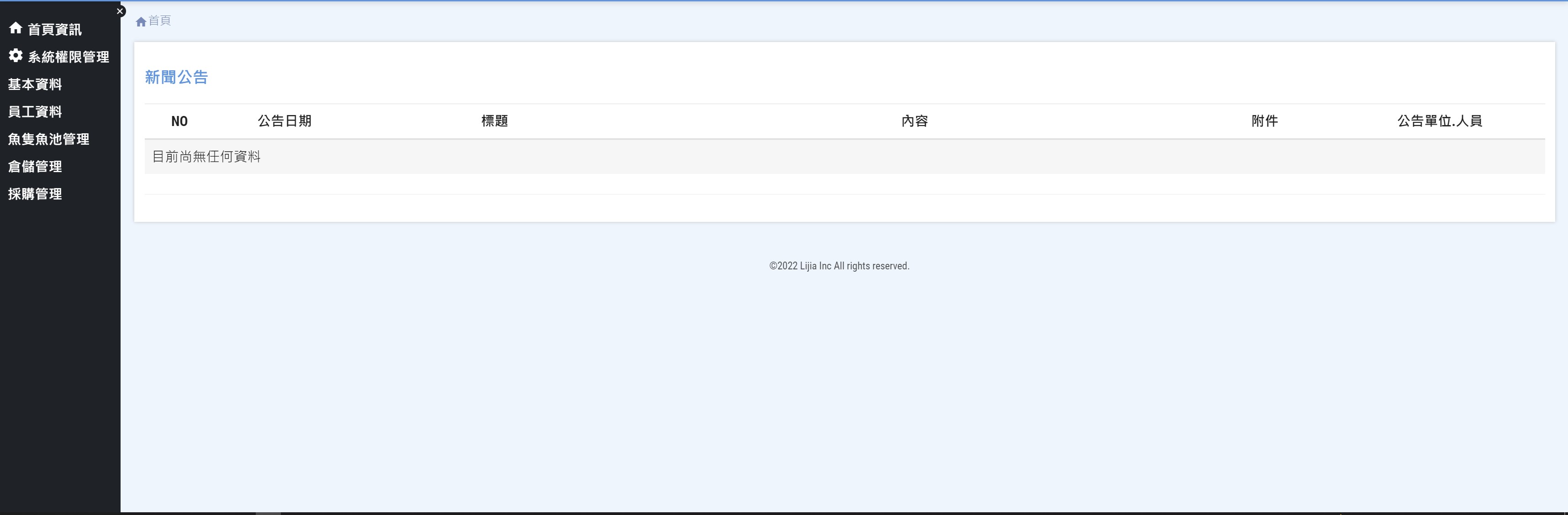Click the 首頁 breadcrumb link

click(159, 21)
